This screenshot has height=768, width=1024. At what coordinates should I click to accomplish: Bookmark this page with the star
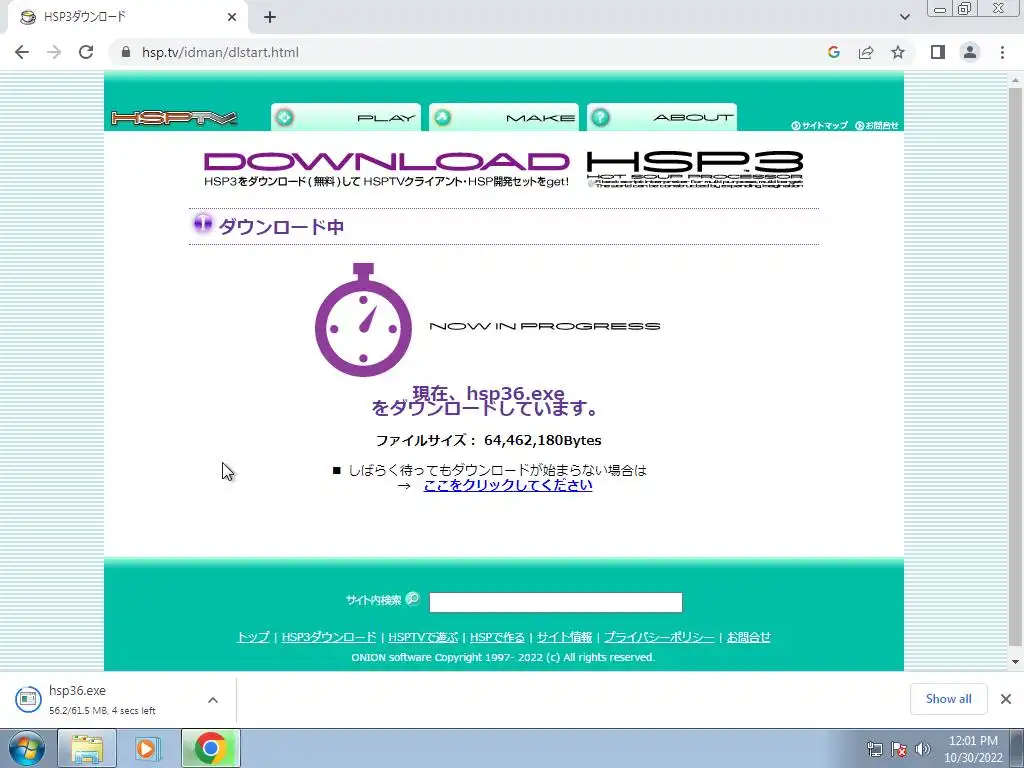point(898,52)
